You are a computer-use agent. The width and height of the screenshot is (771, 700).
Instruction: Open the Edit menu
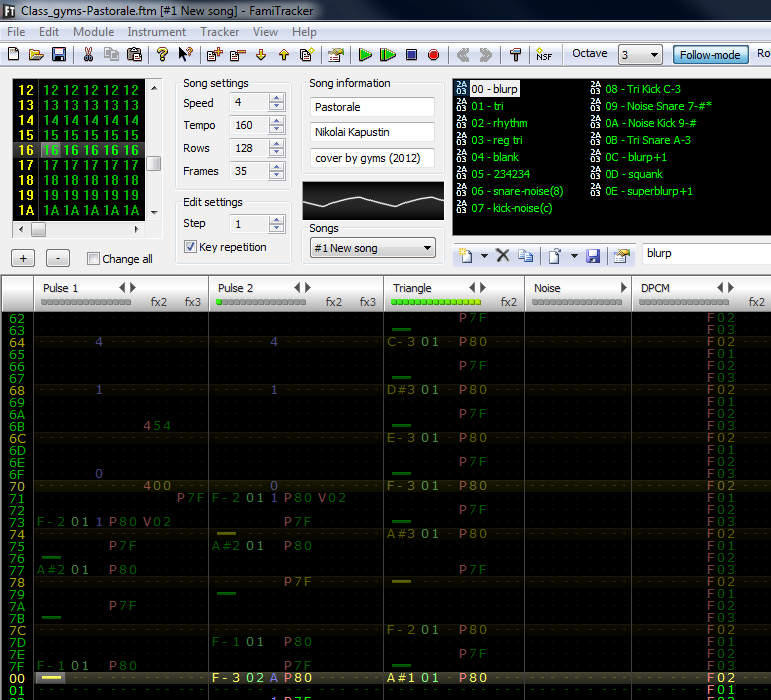[49, 32]
